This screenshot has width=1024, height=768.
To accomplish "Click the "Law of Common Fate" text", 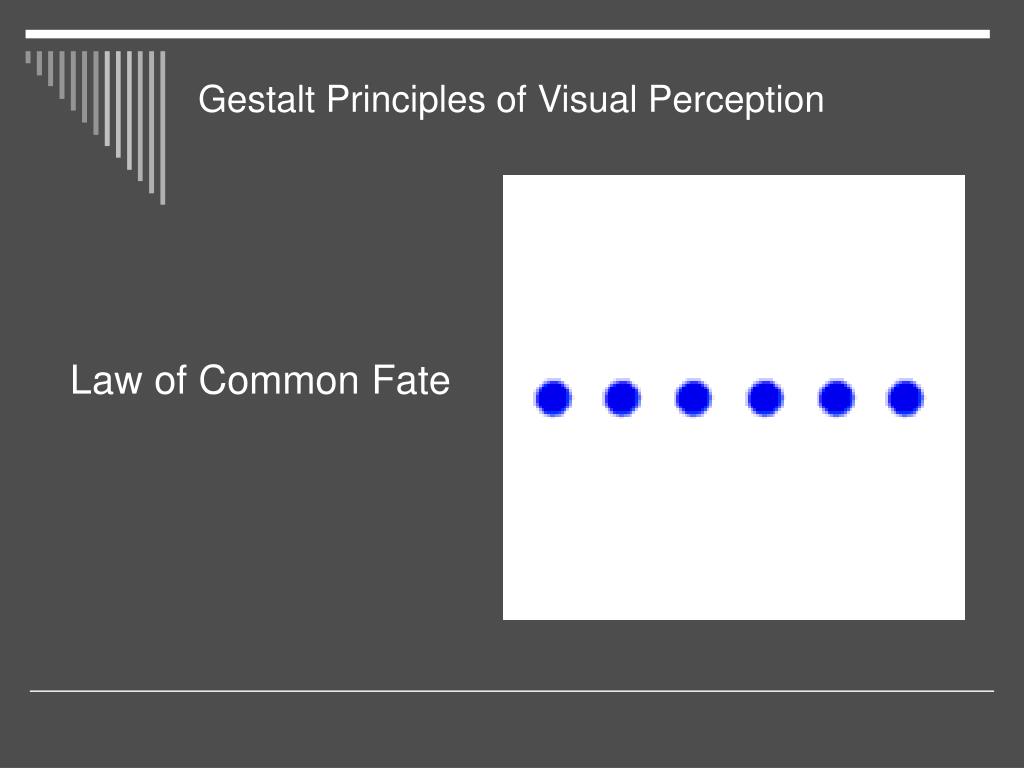I will 260,380.
